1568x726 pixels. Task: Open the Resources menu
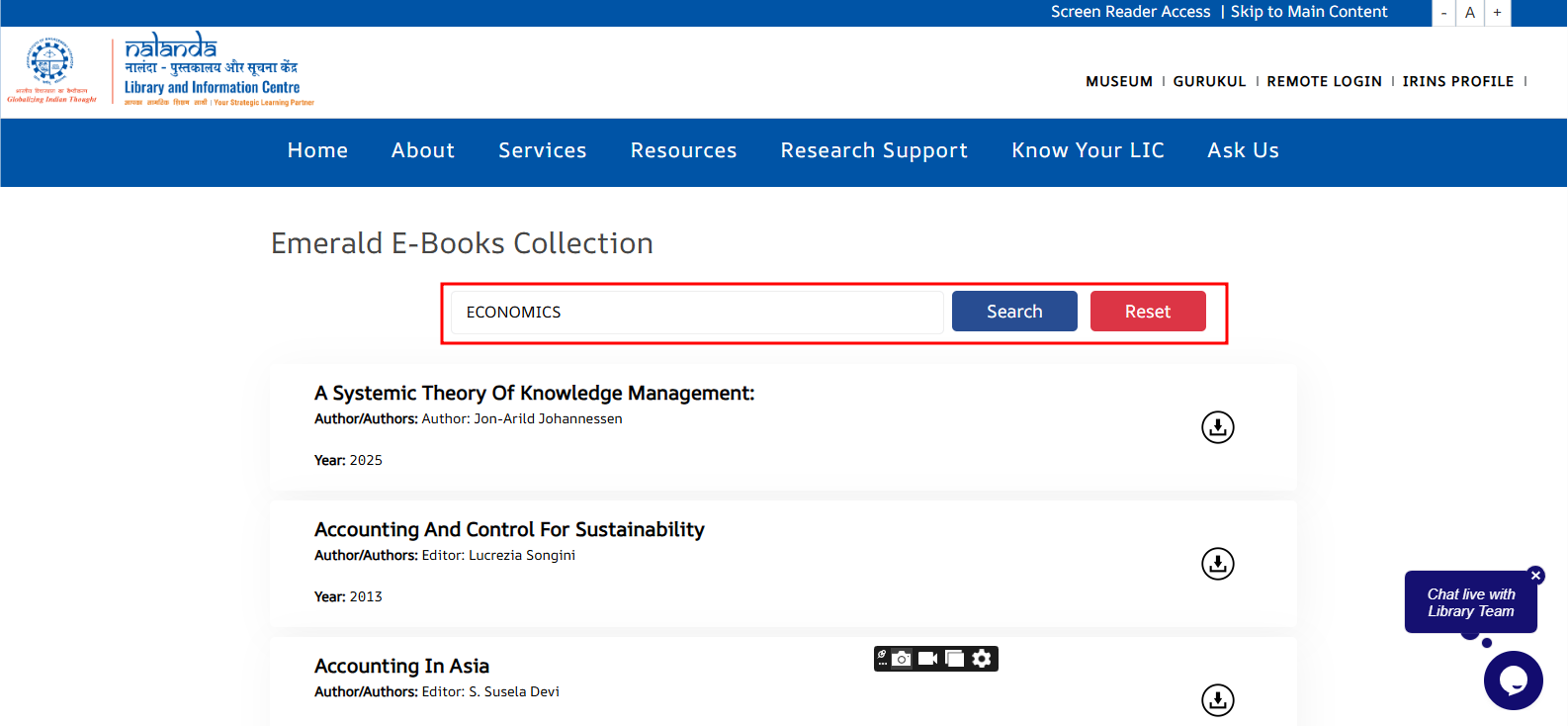click(683, 150)
